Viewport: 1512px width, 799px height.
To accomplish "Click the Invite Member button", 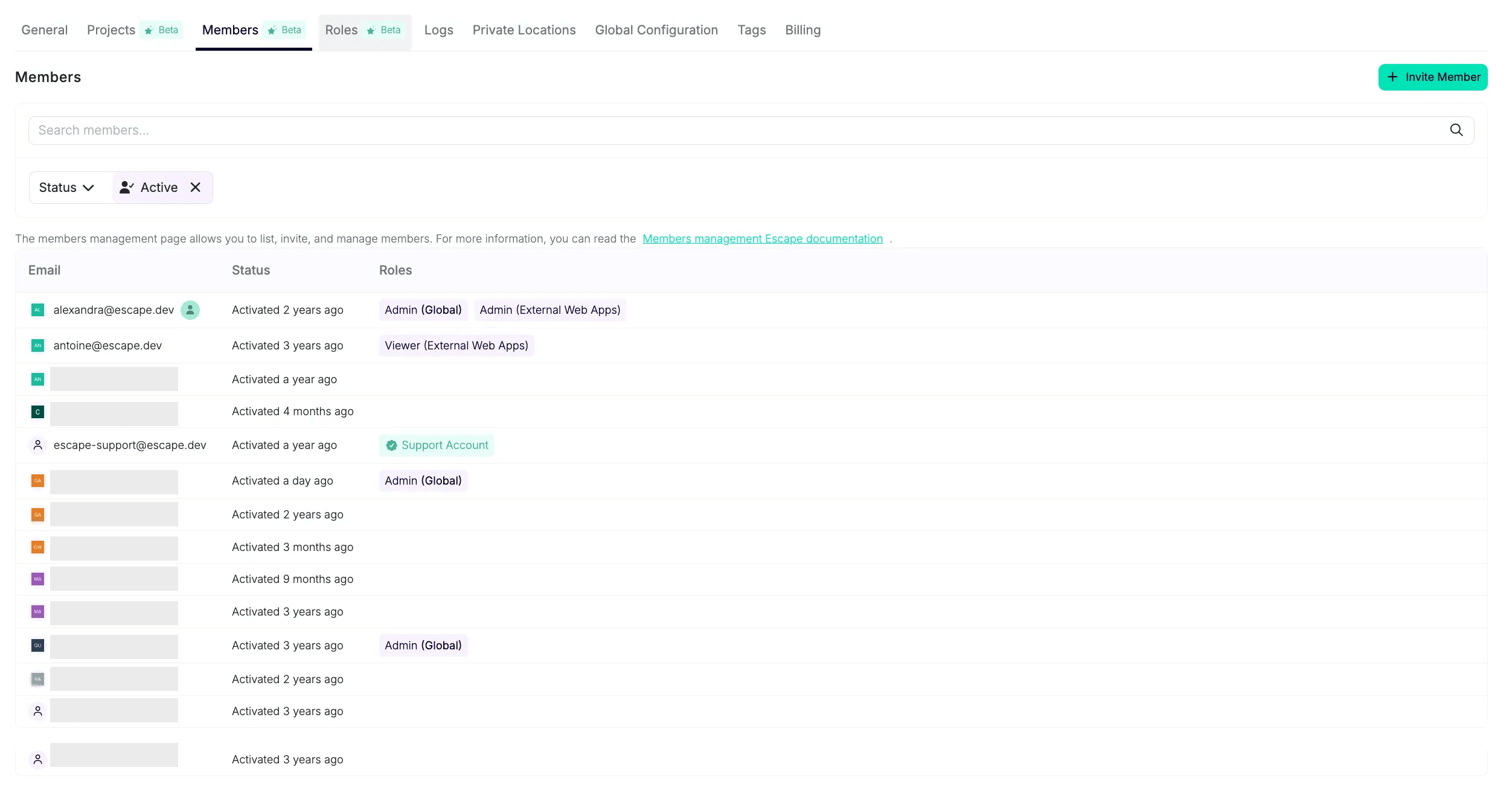I will (1432, 77).
